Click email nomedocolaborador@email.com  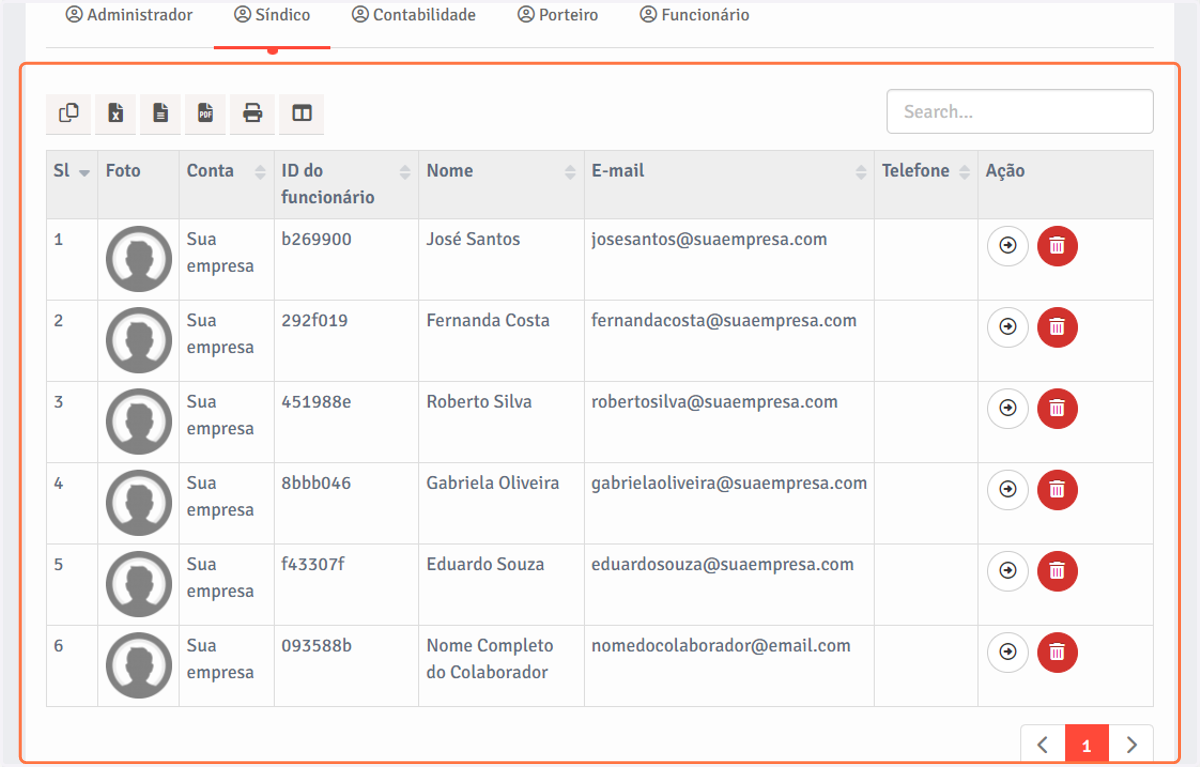[x=721, y=646]
